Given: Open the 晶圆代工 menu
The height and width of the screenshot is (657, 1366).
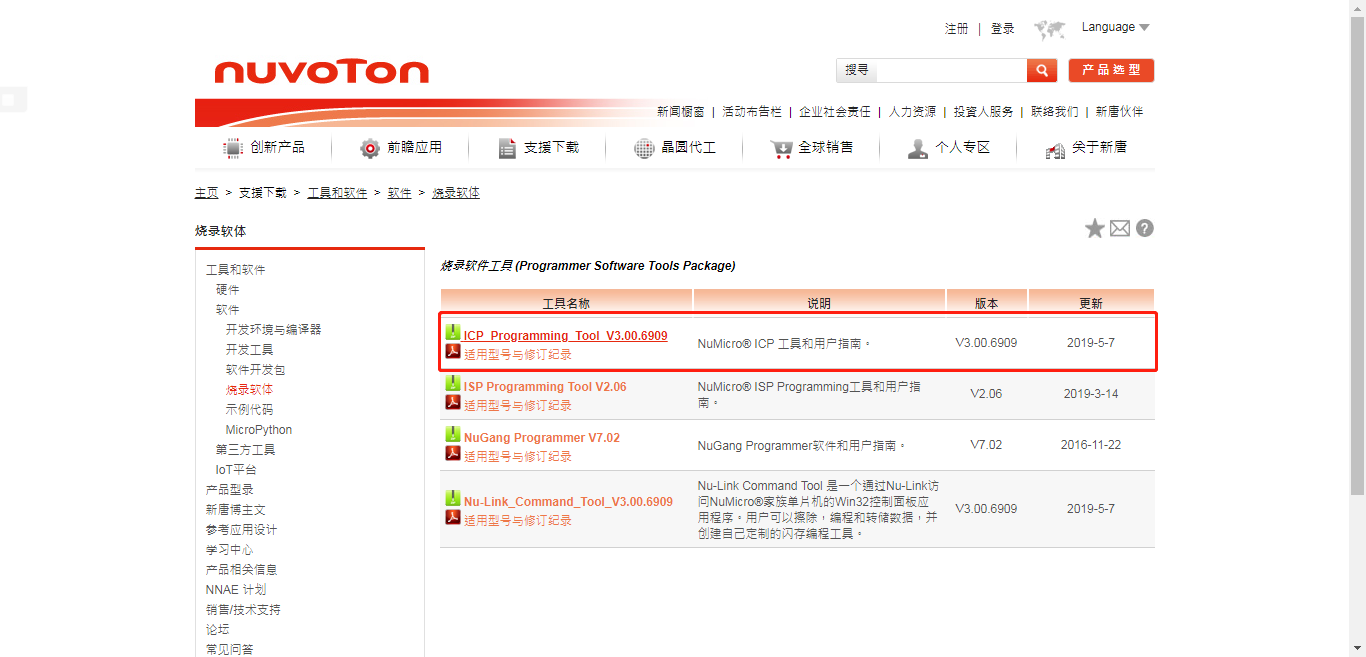Looking at the screenshot, I should click(688, 147).
